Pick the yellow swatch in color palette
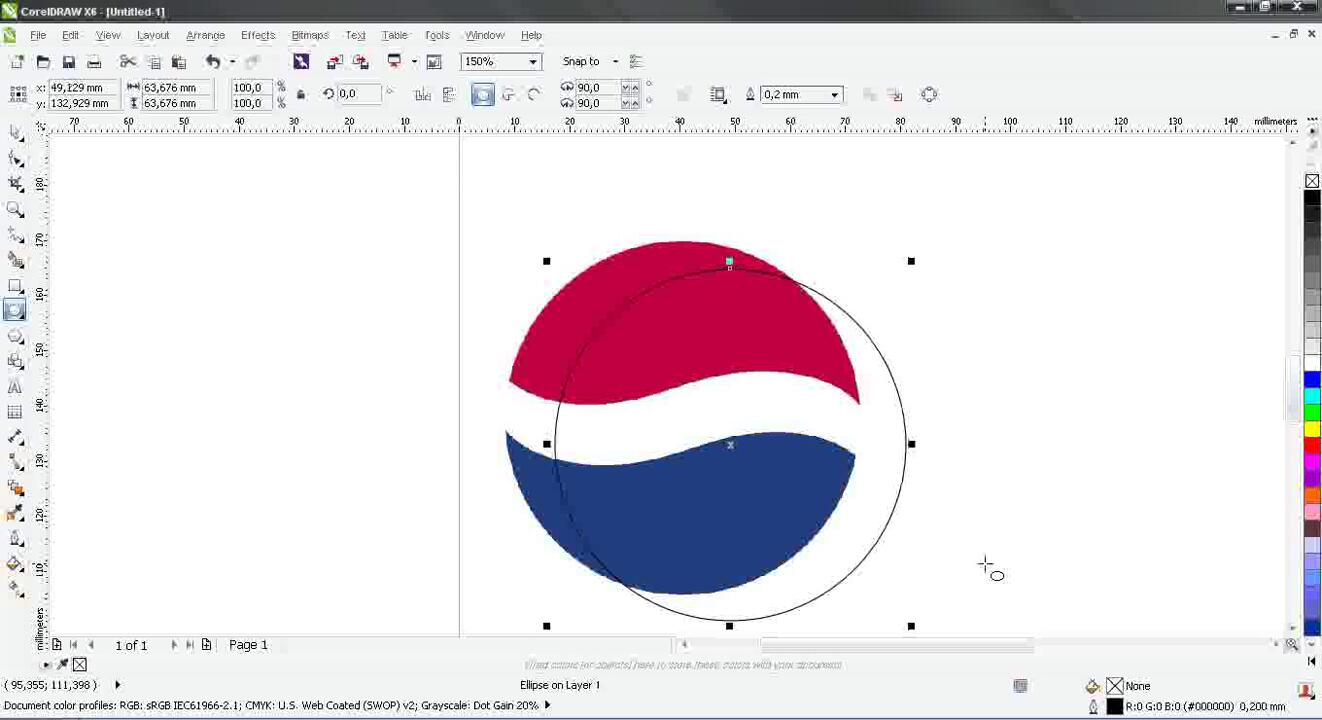The image size is (1322, 720). 1312,429
